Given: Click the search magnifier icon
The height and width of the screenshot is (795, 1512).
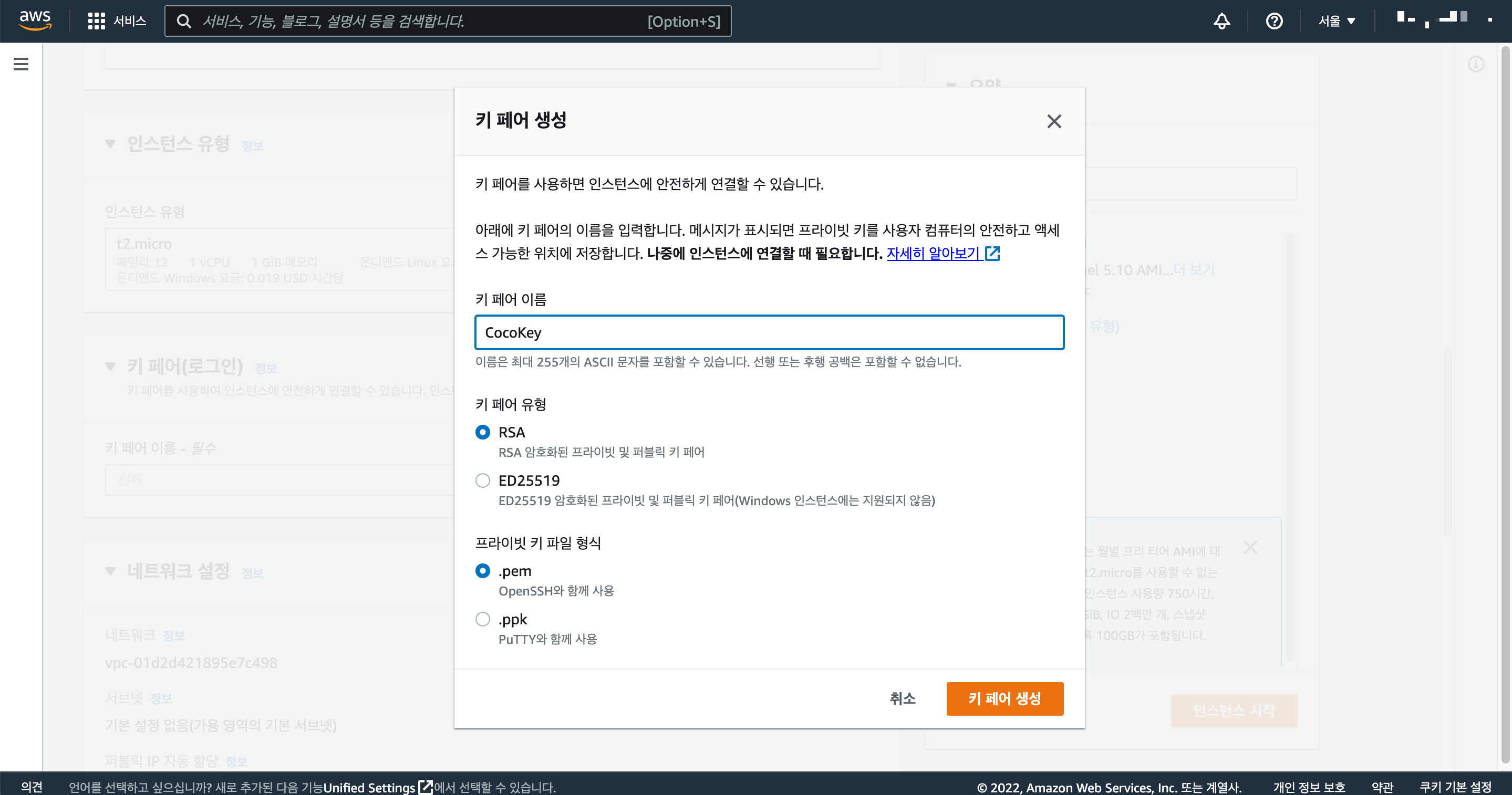Looking at the screenshot, I should coord(184,21).
